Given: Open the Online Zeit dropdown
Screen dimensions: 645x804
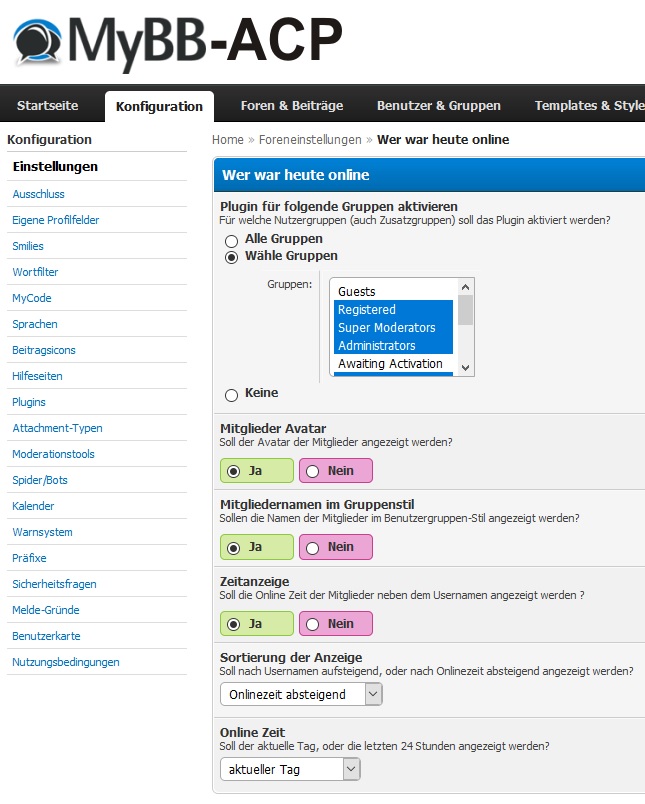Looking at the screenshot, I should click(290, 769).
